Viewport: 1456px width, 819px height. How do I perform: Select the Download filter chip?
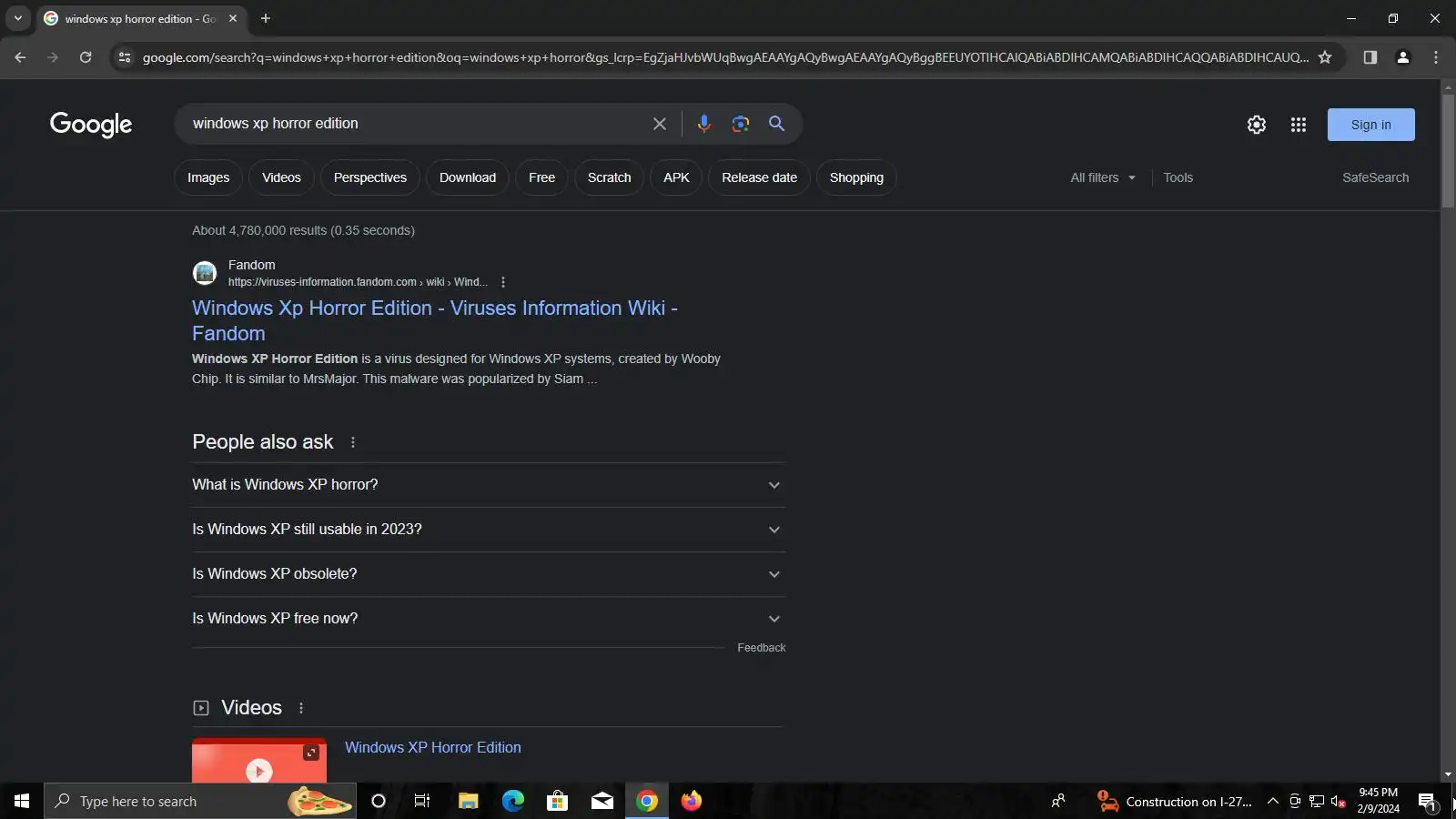click(468, 177)
